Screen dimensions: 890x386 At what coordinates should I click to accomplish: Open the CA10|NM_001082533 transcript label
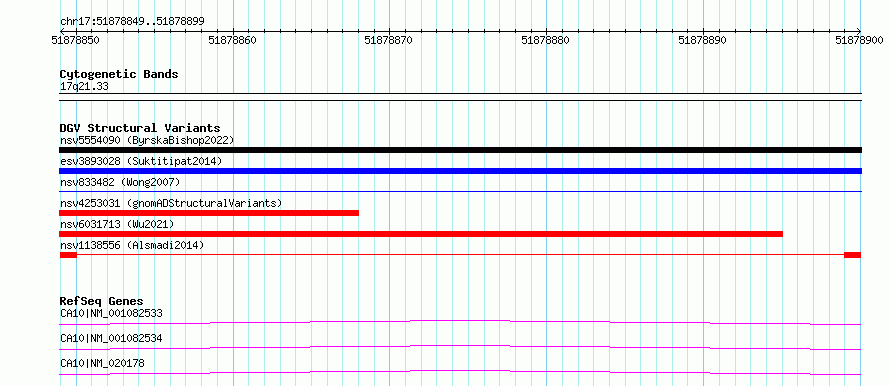[111, 313]
